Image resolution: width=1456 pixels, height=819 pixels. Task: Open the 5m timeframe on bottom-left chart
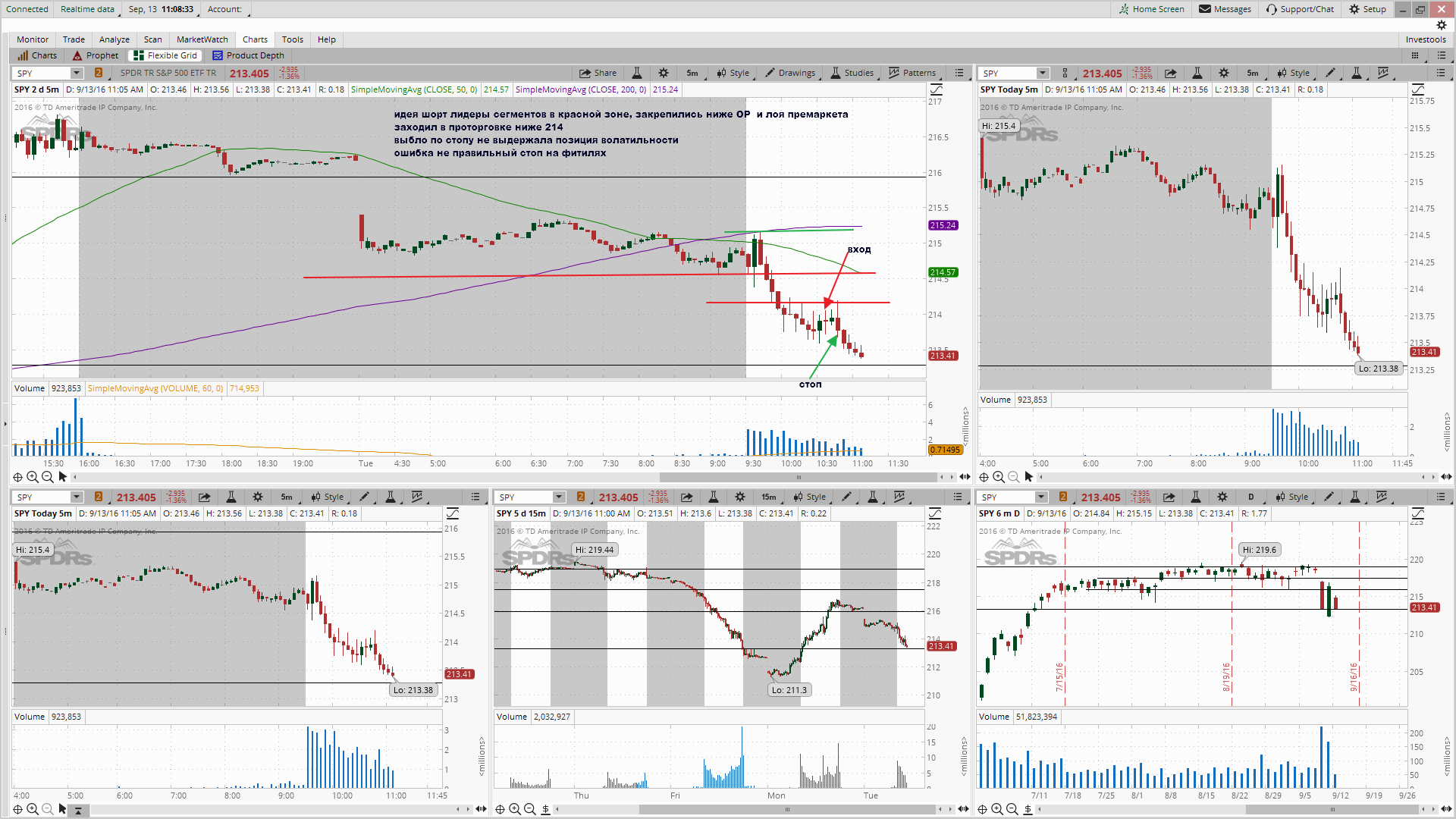[287, 497]
